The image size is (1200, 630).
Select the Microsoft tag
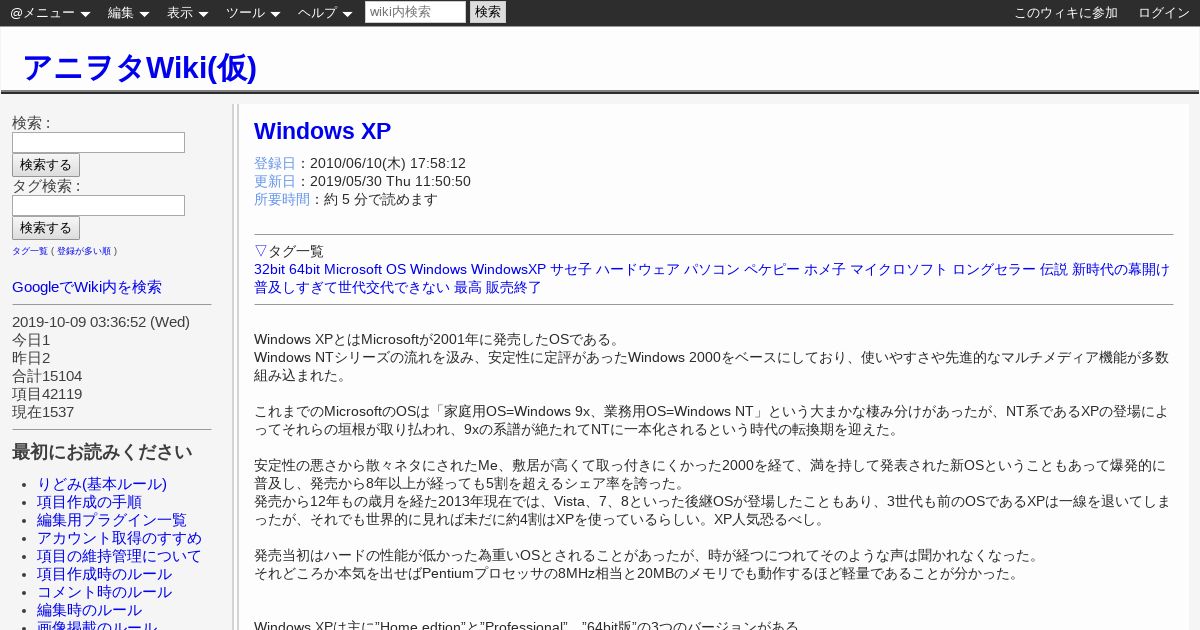(x=352, y=269)
